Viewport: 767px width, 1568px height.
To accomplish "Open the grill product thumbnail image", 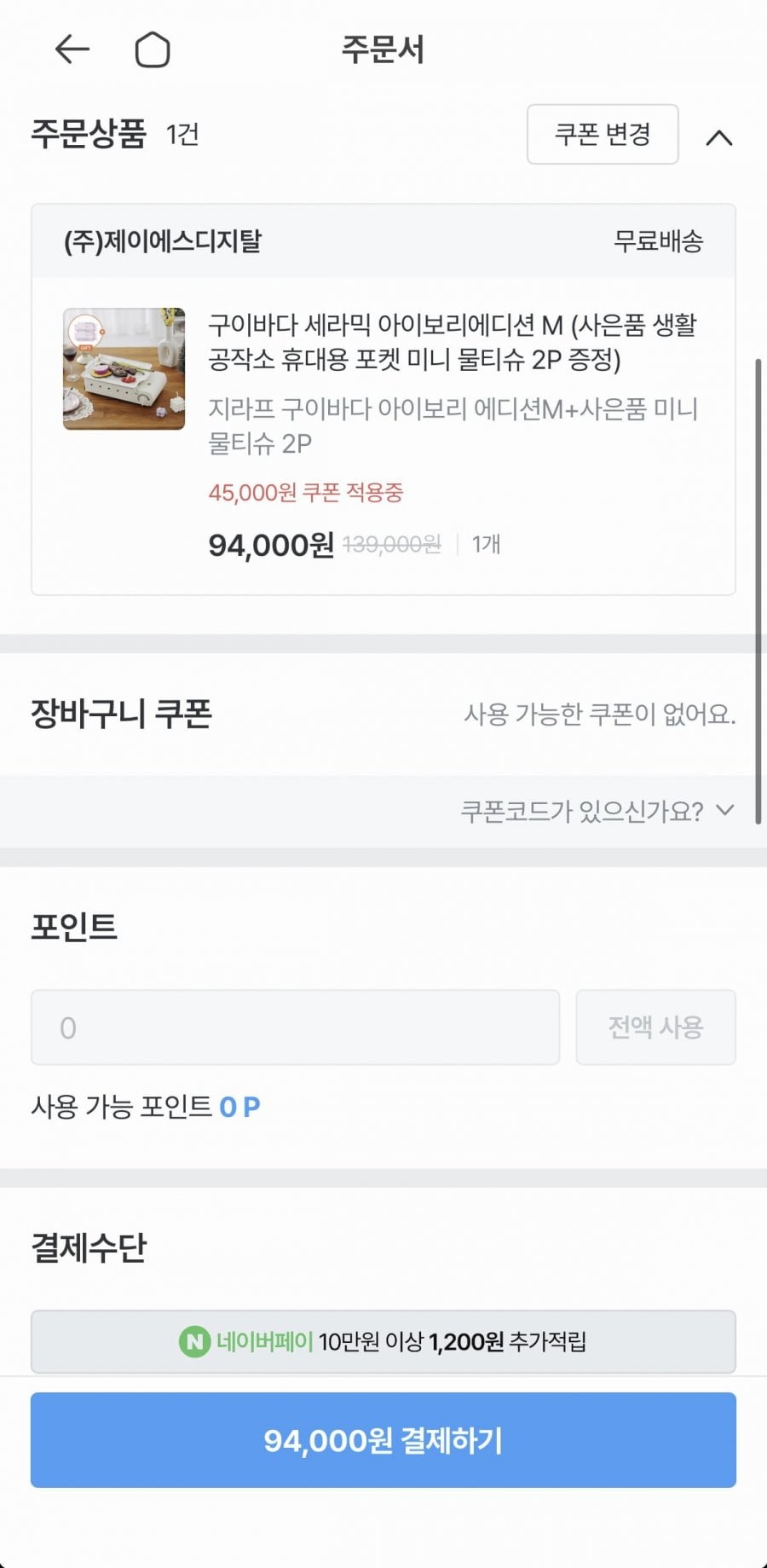I will [x=124, y=368].
